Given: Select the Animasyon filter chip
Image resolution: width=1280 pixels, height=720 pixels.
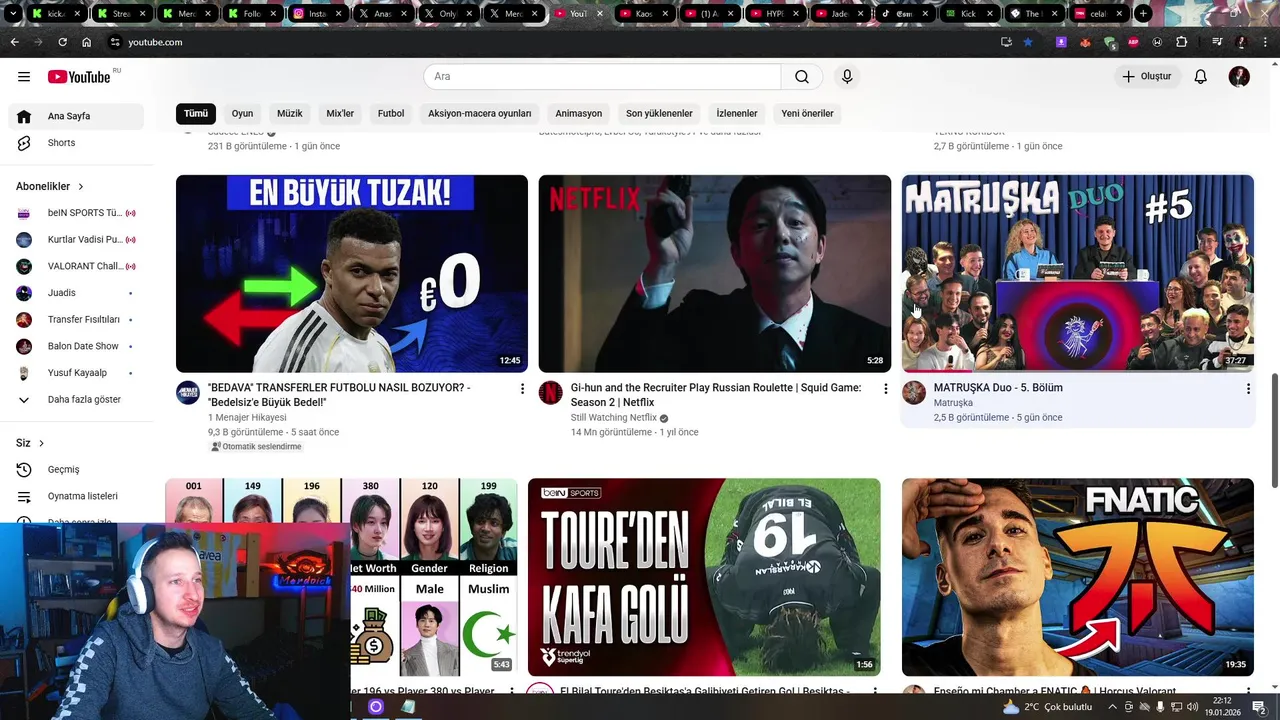Looking at the screenshot, I should click(579, 113).
